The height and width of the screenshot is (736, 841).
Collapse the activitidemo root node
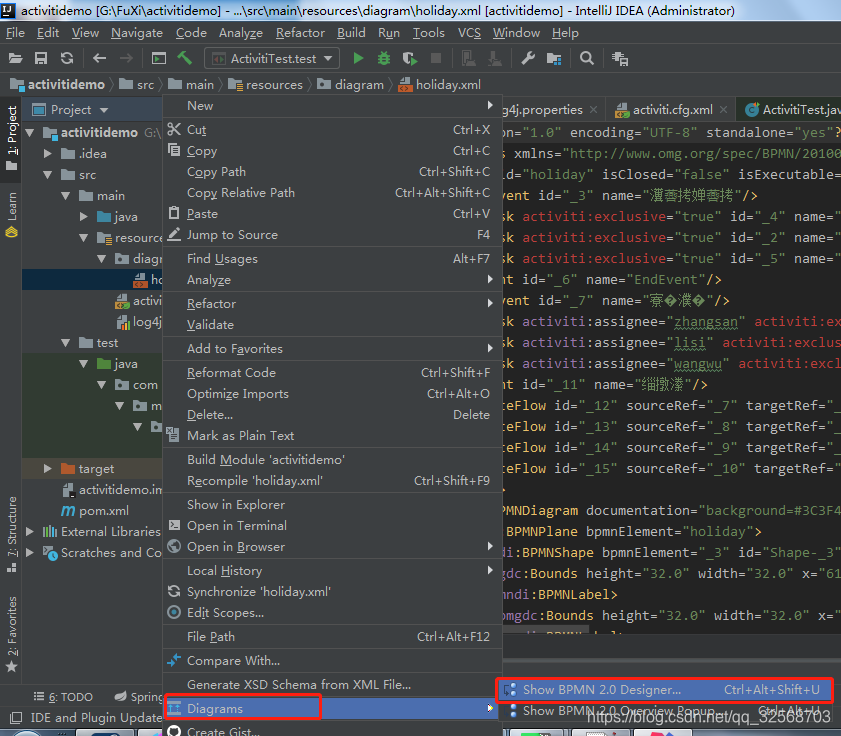[30, 133]
